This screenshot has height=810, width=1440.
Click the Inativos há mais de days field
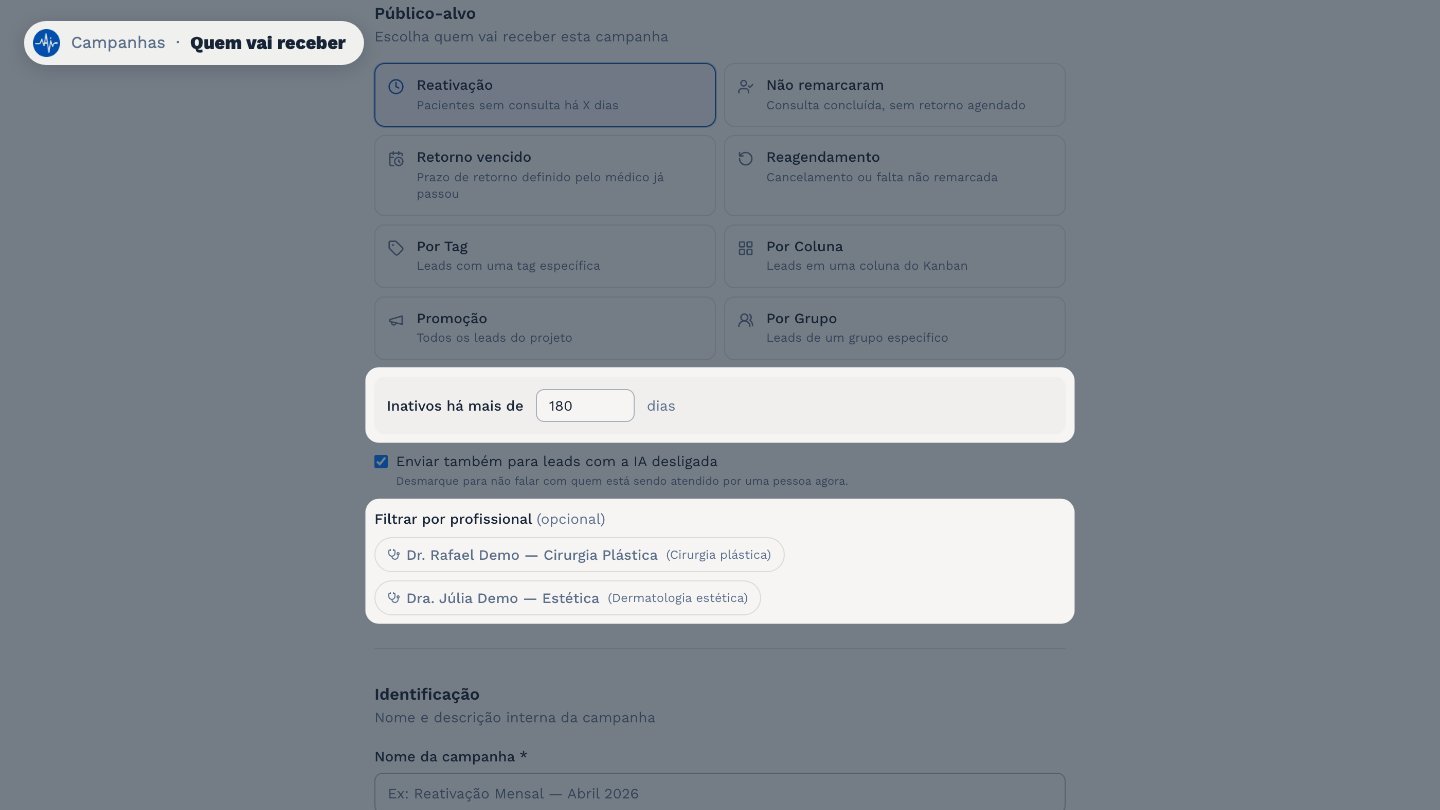tap(585, 406)
